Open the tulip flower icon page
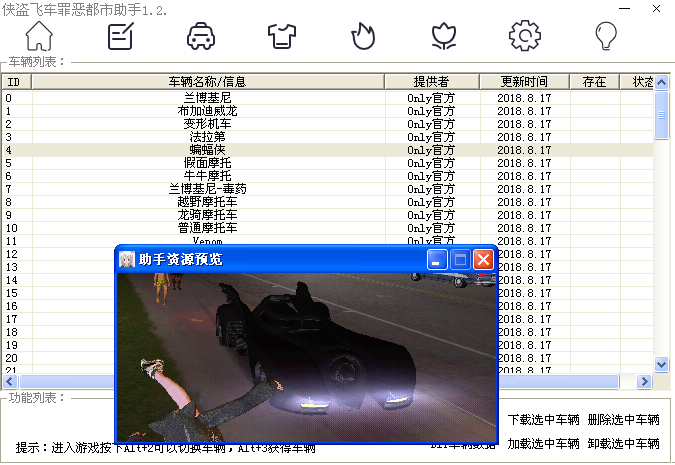 point(444,36)
